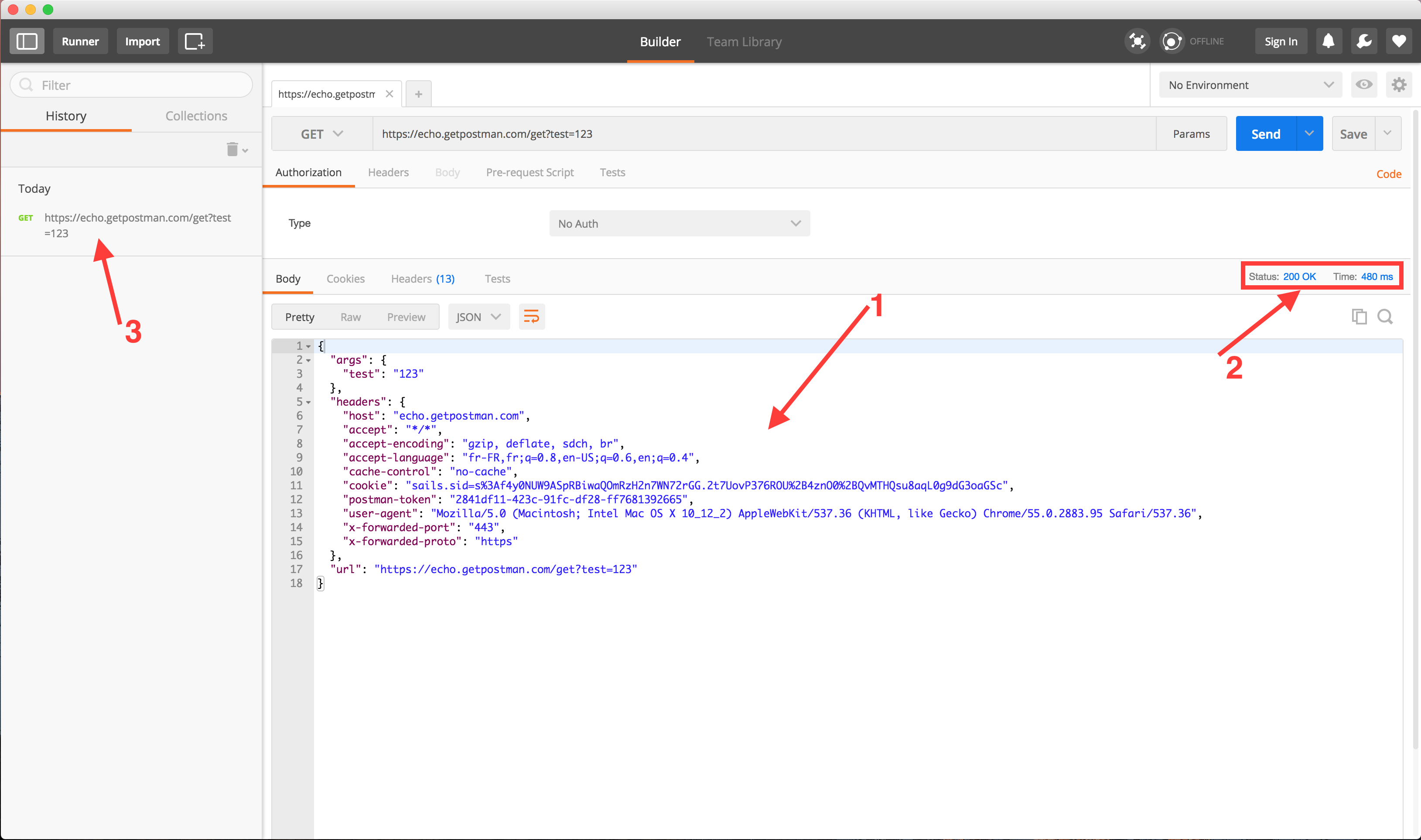
Task: Open the JSON format dropdown
Action: click(479, 317)
